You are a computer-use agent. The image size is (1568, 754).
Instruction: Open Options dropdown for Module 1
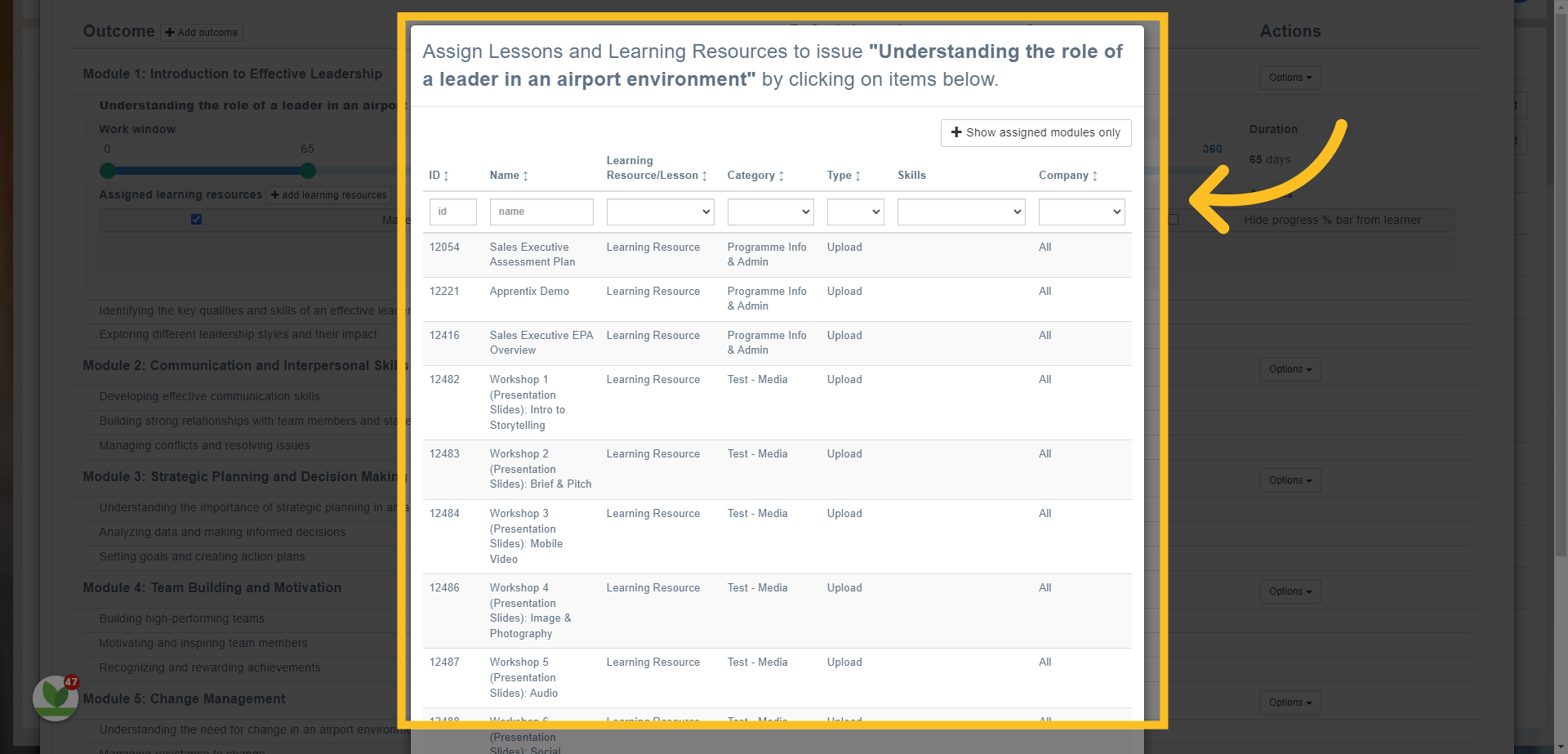[1290, 78]
